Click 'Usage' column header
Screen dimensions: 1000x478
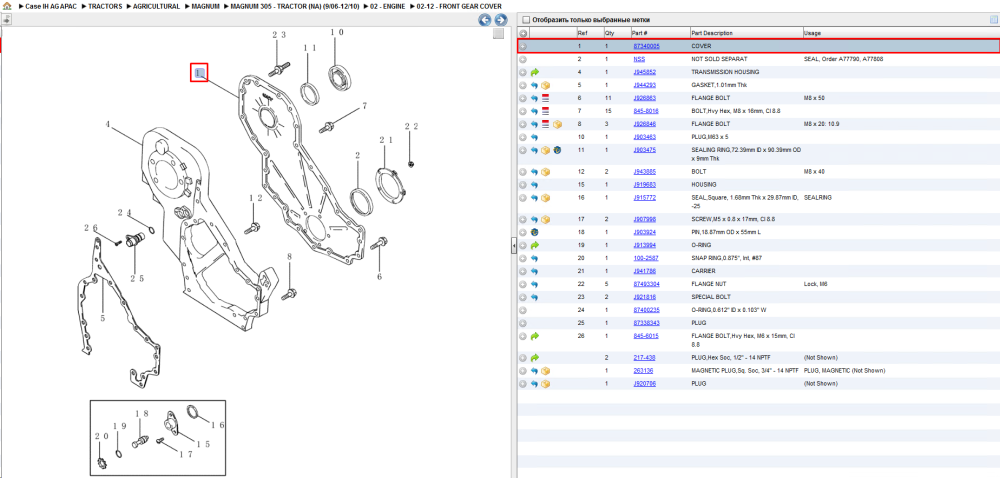click(x=812, y=33)
